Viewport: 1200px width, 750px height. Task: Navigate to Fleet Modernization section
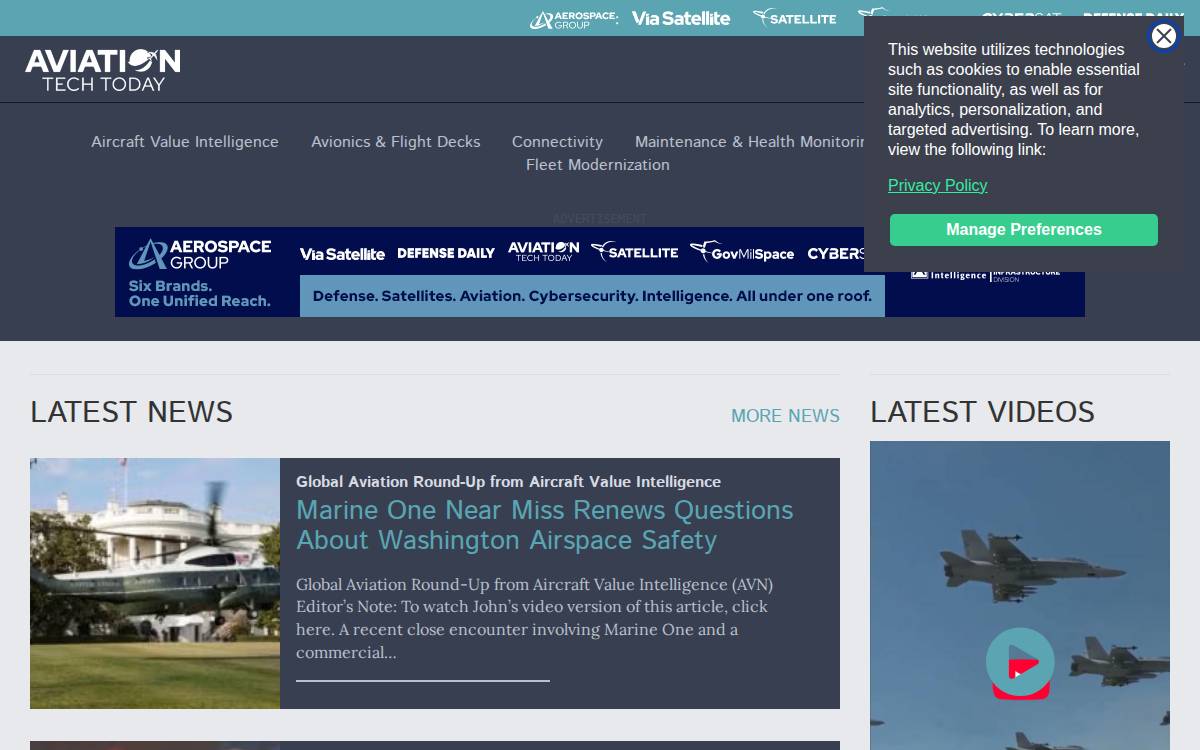(598, 165)
